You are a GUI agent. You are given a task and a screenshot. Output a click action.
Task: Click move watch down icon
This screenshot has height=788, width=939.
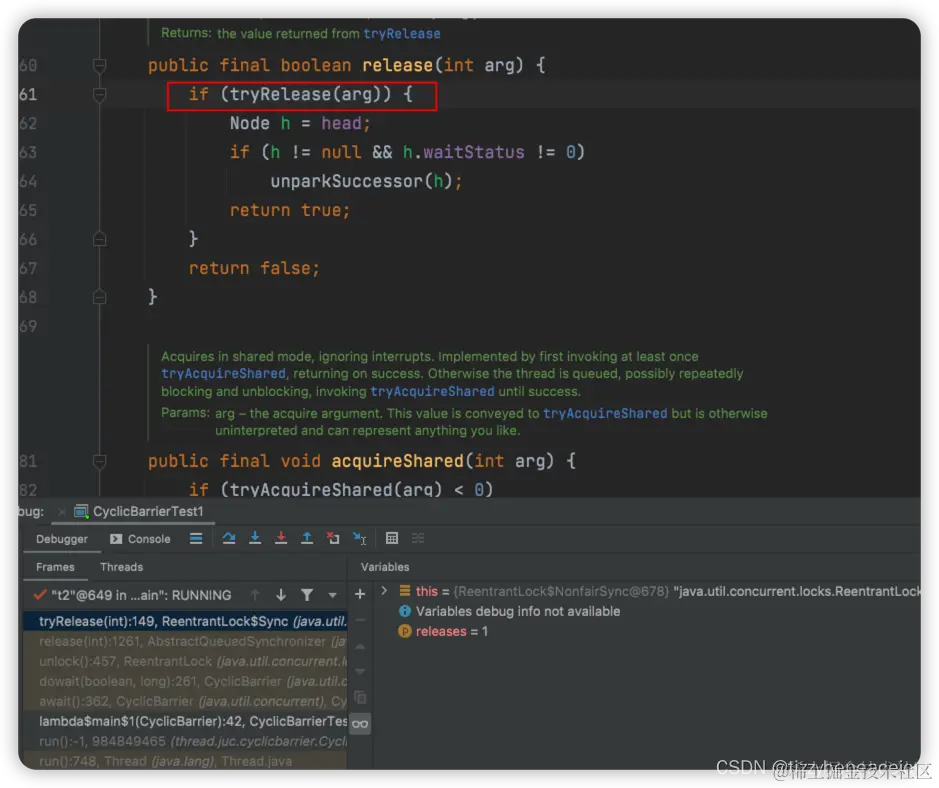tap(360, 672)
